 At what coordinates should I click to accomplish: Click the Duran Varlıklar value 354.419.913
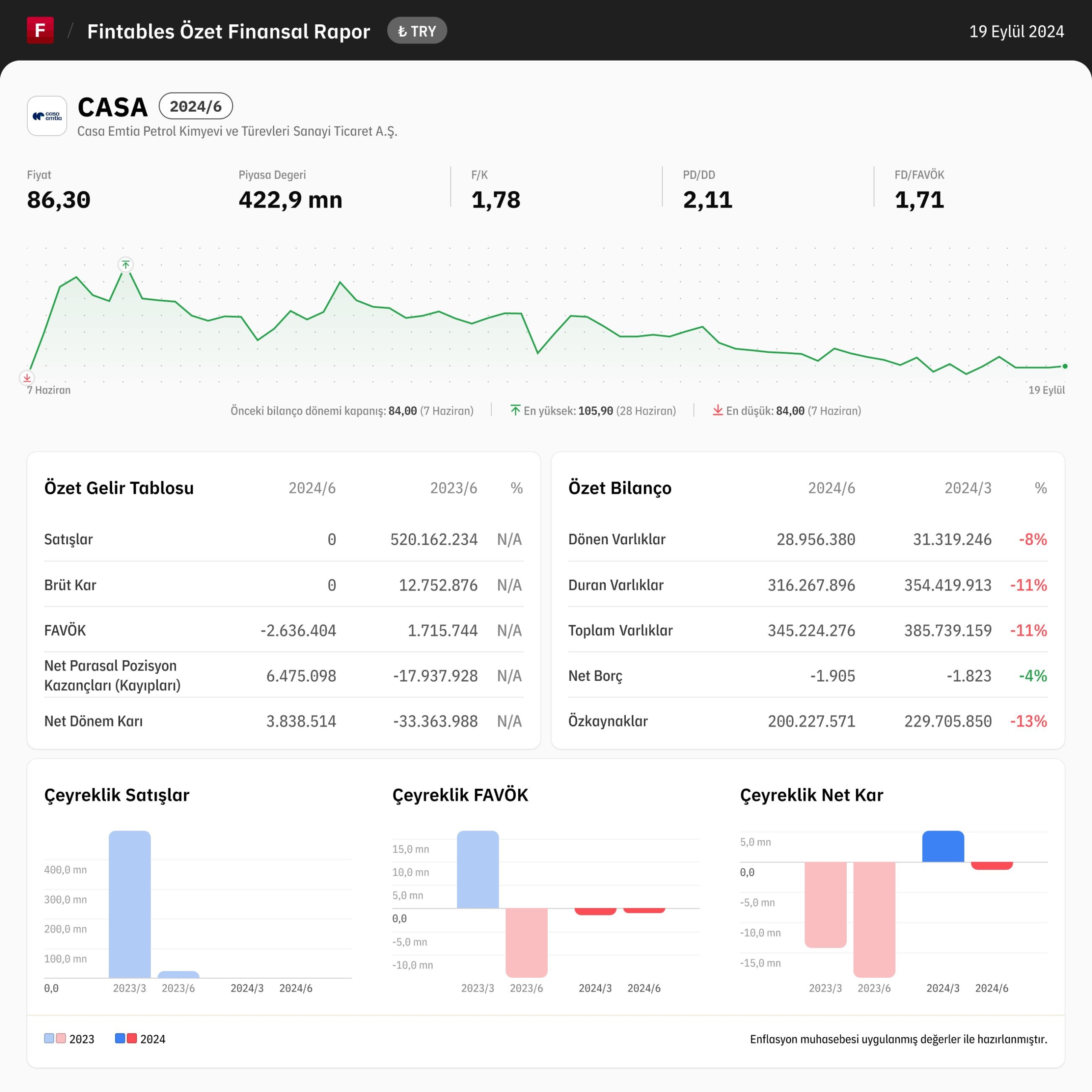pos(948,585)
